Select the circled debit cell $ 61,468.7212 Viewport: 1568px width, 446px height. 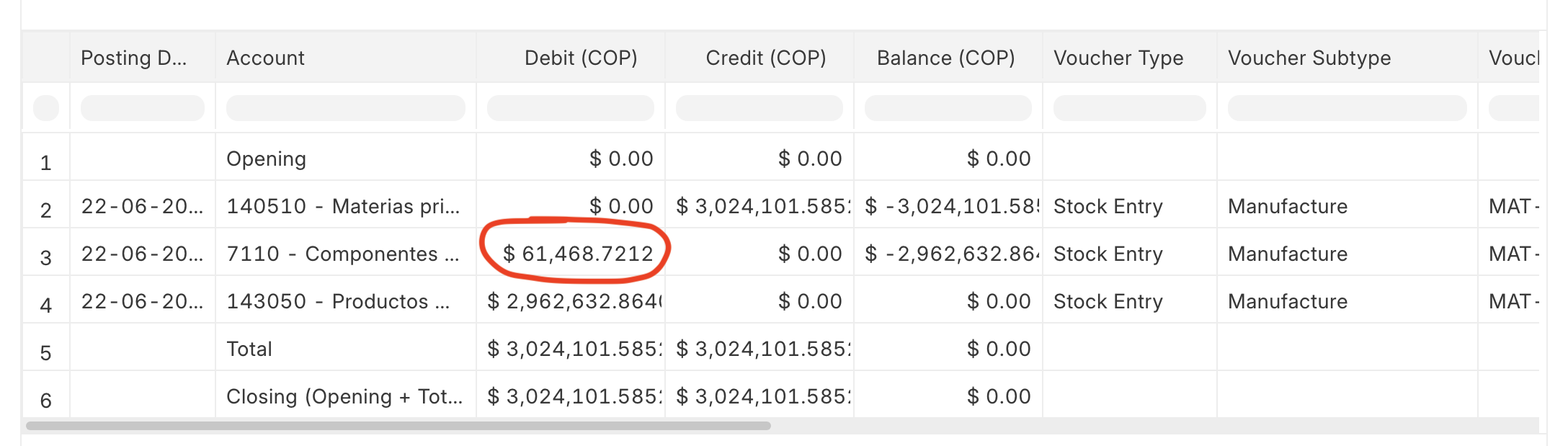pos(578,254)
